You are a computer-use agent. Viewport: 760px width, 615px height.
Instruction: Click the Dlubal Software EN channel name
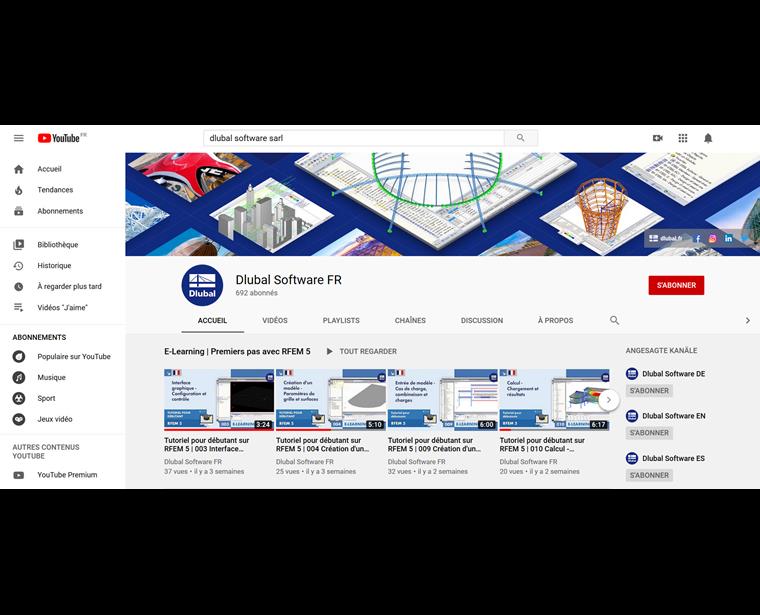tap(673, 416)
